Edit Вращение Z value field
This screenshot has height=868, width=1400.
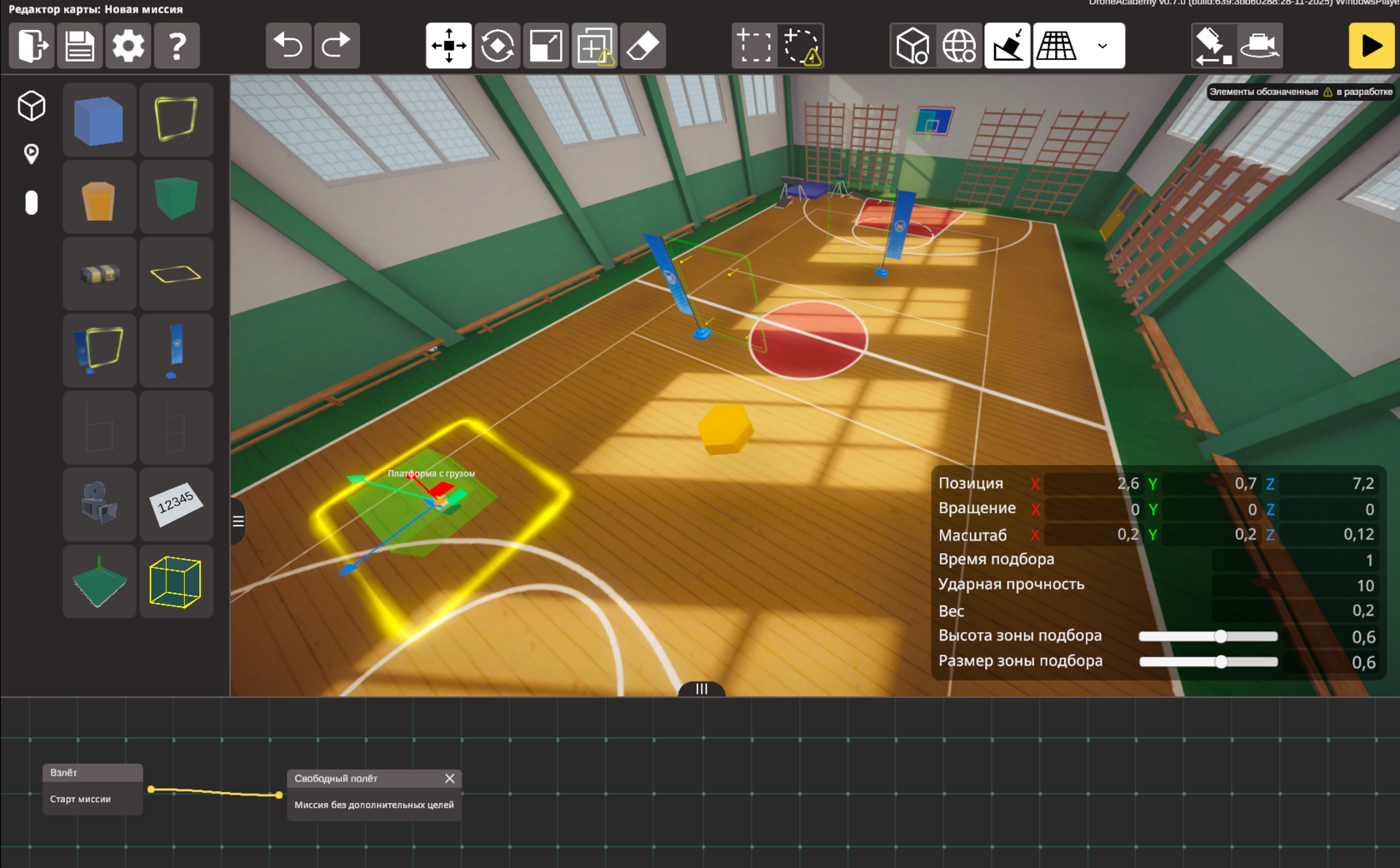[x=1328, y=509]
